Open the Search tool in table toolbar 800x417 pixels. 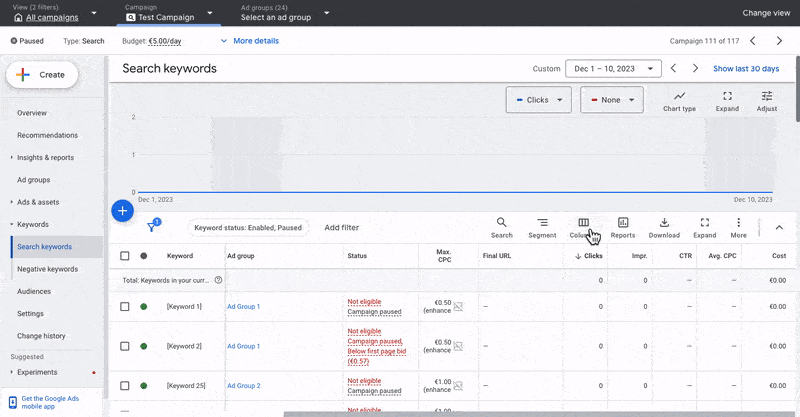[x=502, y=228]
